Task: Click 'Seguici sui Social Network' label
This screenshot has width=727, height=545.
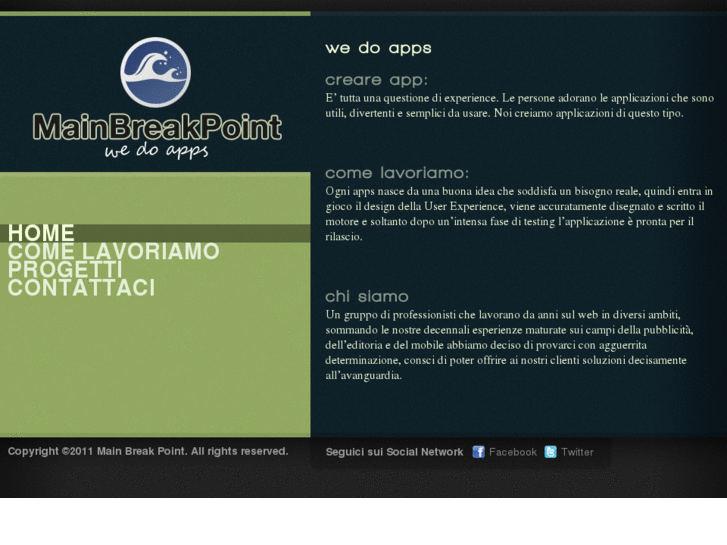Action: [394, 452]
